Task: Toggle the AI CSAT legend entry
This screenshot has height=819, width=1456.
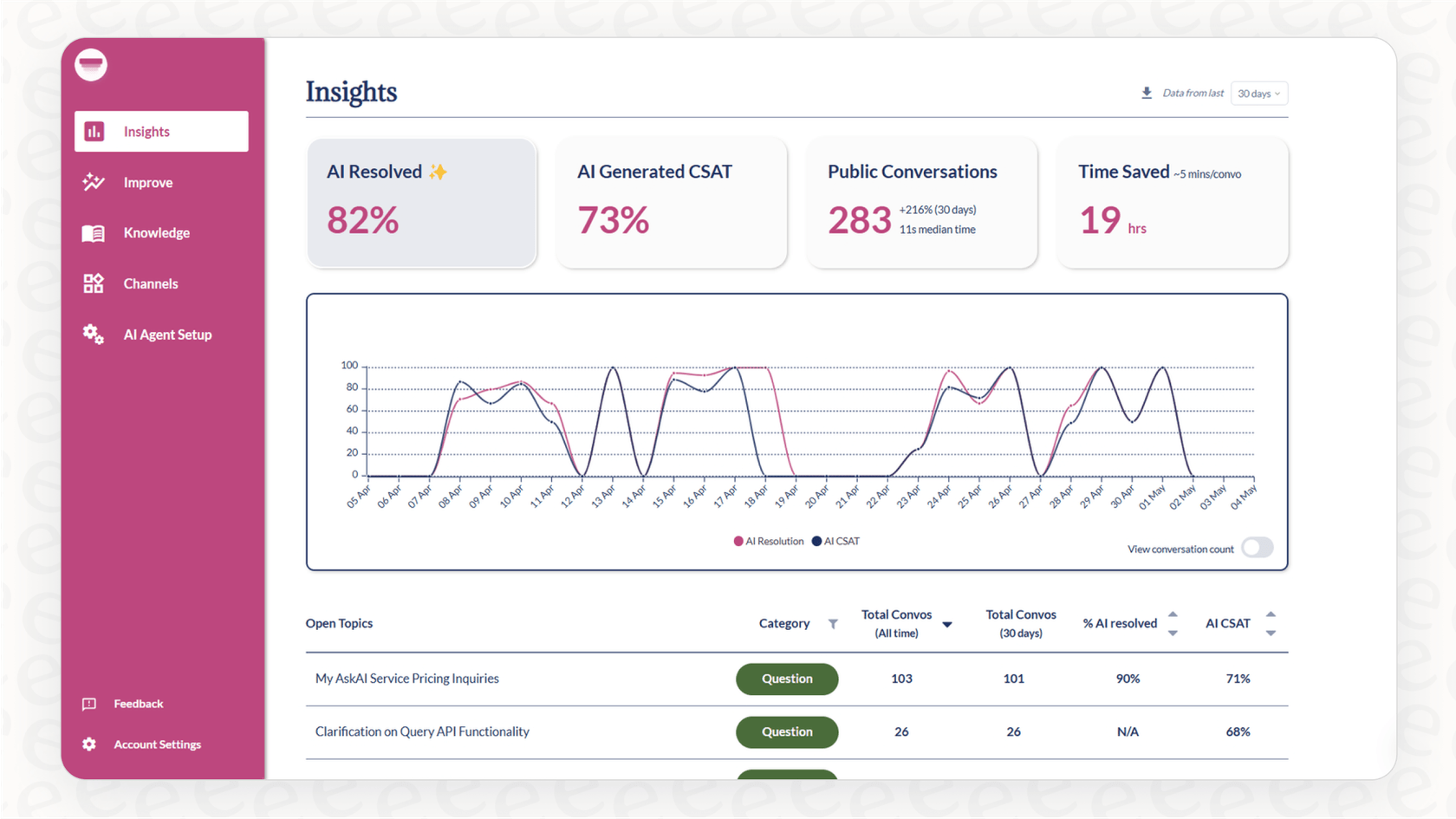Action: (x=835, y=541)
